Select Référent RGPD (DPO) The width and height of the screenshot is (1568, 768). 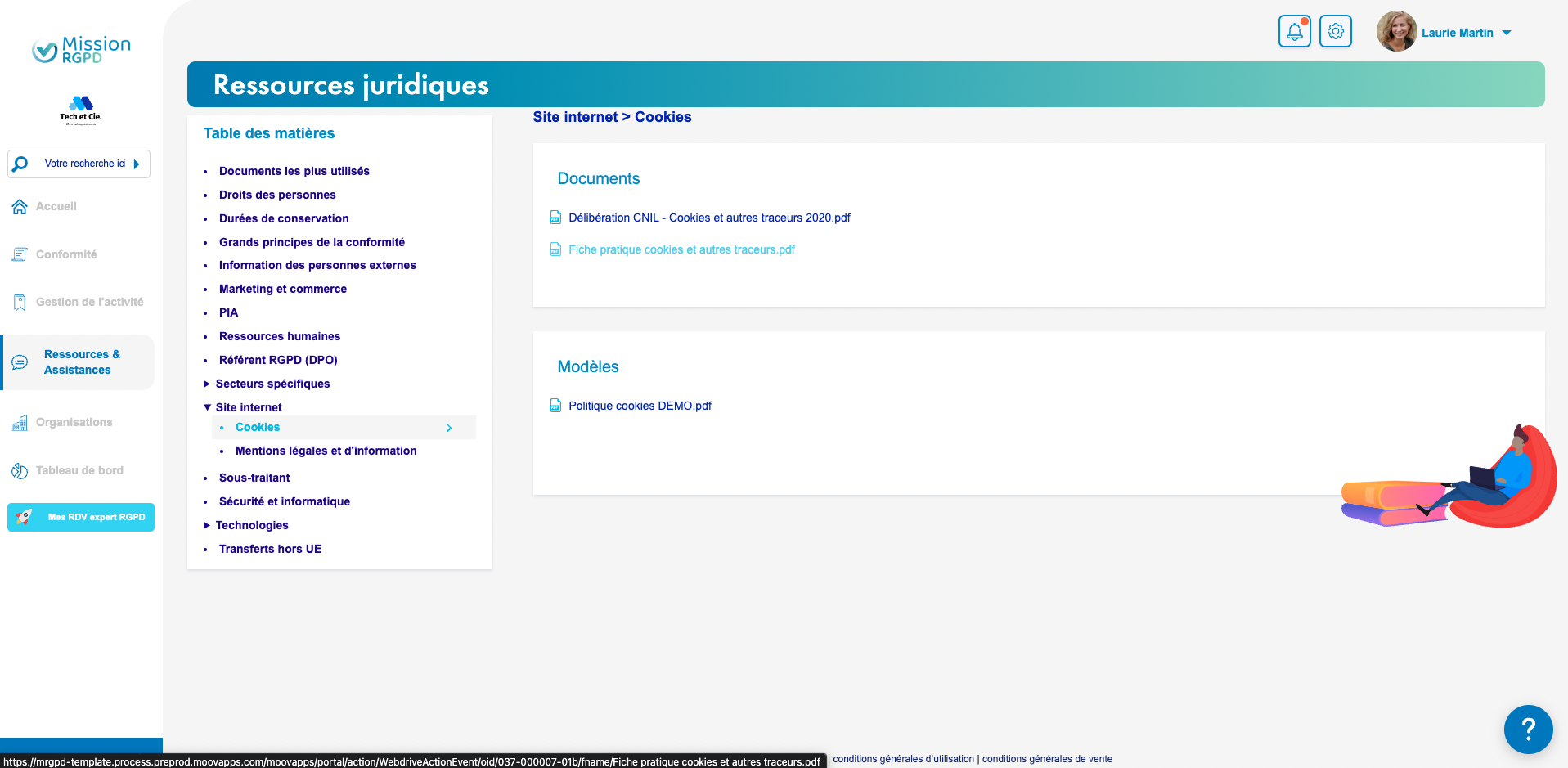point(278,360)
